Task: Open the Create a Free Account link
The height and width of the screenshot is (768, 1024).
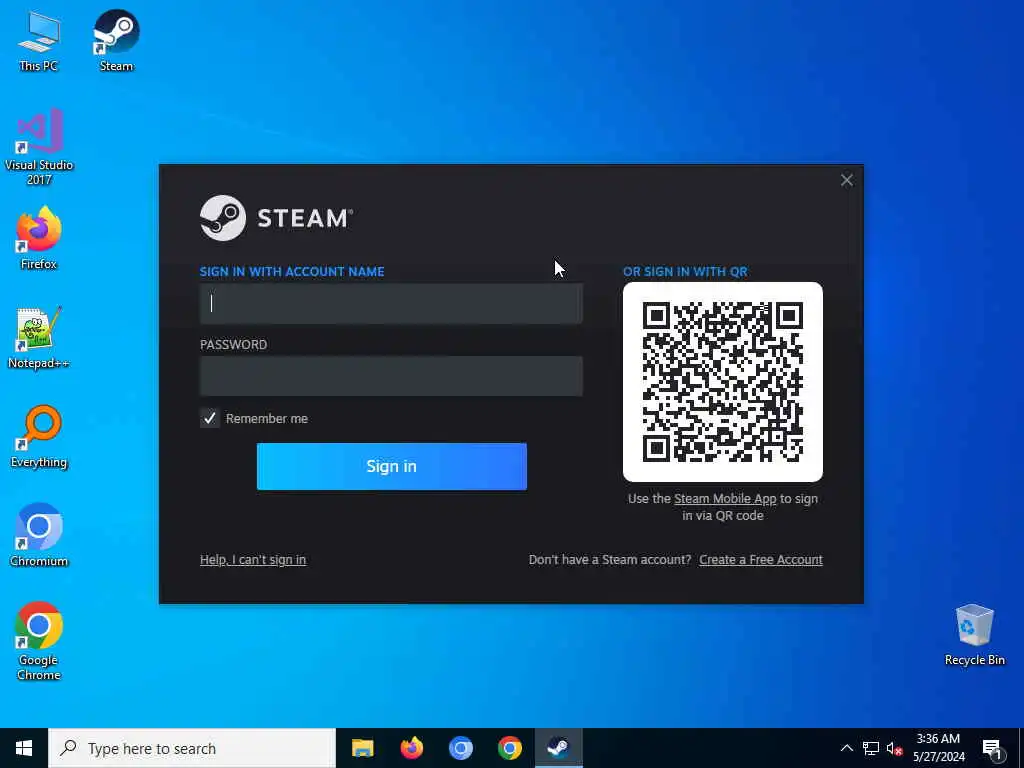Action: (x=761, y=560)
